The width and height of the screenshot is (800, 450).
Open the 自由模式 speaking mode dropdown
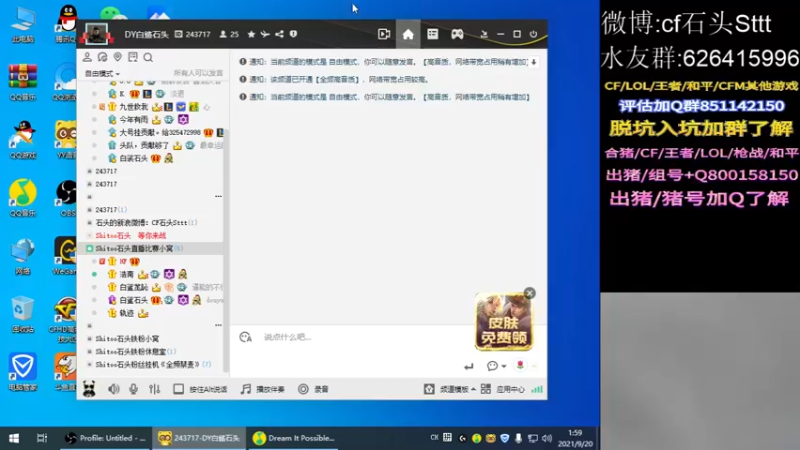click(x=102, y=73)
